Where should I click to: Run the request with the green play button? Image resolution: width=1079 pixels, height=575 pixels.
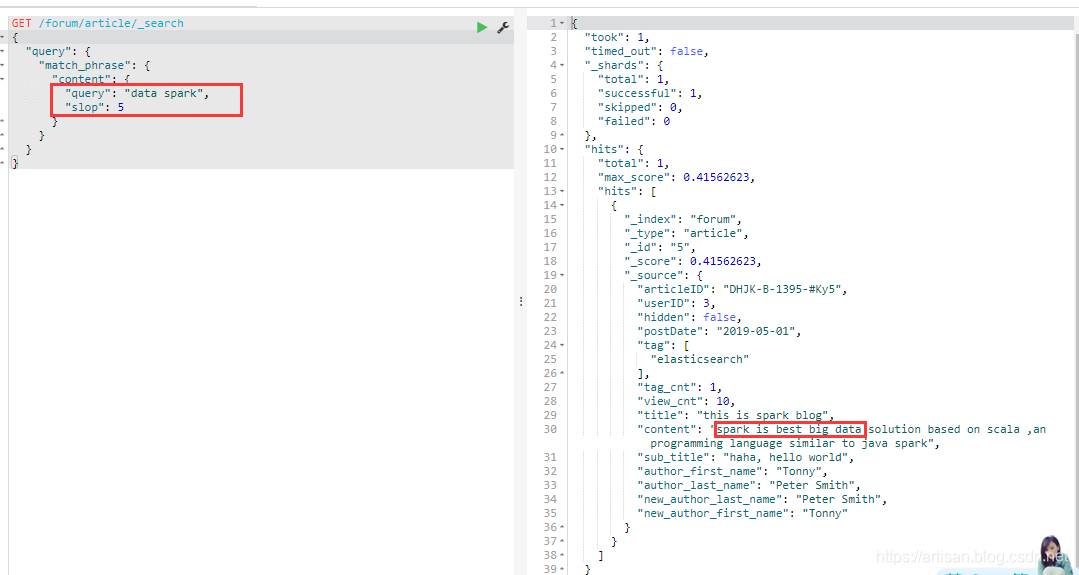click(x=482, y=27)
